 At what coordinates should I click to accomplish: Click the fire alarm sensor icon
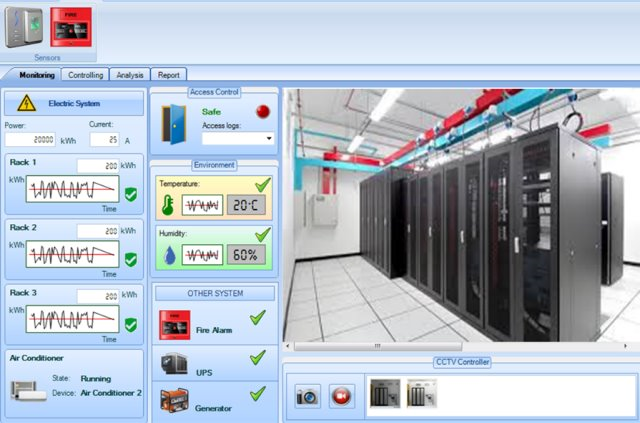pyautogui.click(x=71, y=28)
